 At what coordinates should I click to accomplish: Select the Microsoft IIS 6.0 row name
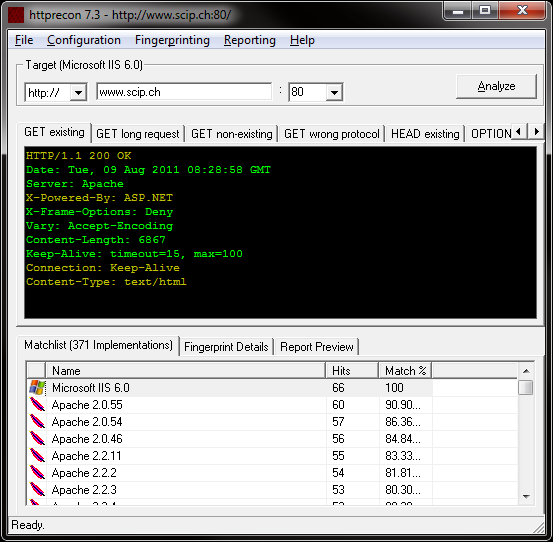tap(91, 388)
